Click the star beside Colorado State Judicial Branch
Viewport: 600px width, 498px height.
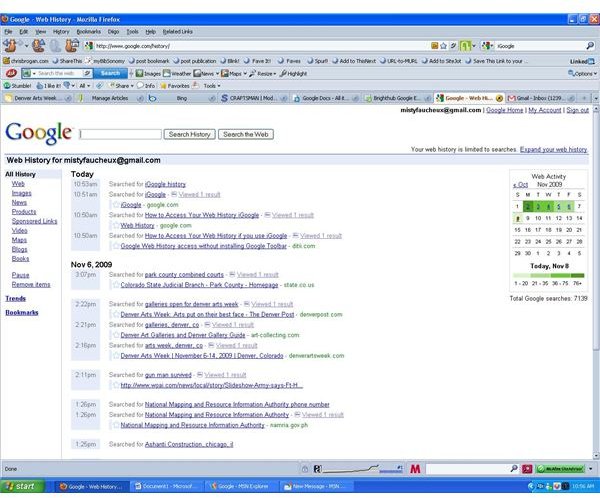(116, 285)
